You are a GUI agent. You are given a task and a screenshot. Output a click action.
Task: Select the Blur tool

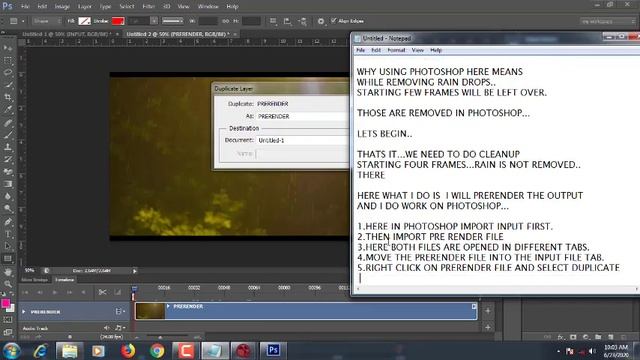tap(7, 196)
